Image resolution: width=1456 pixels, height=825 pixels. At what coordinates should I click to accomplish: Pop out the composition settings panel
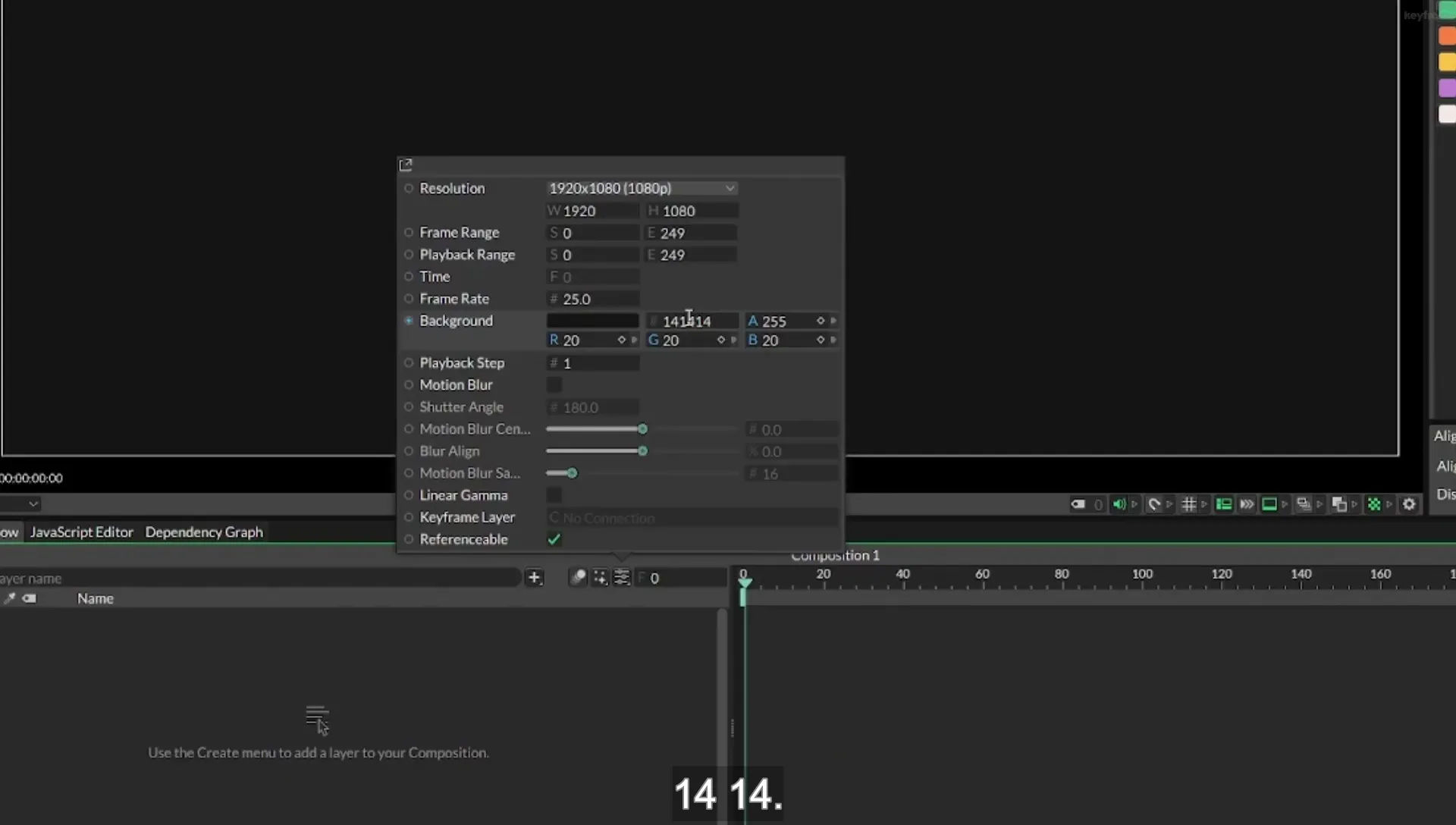click(406, 165)
